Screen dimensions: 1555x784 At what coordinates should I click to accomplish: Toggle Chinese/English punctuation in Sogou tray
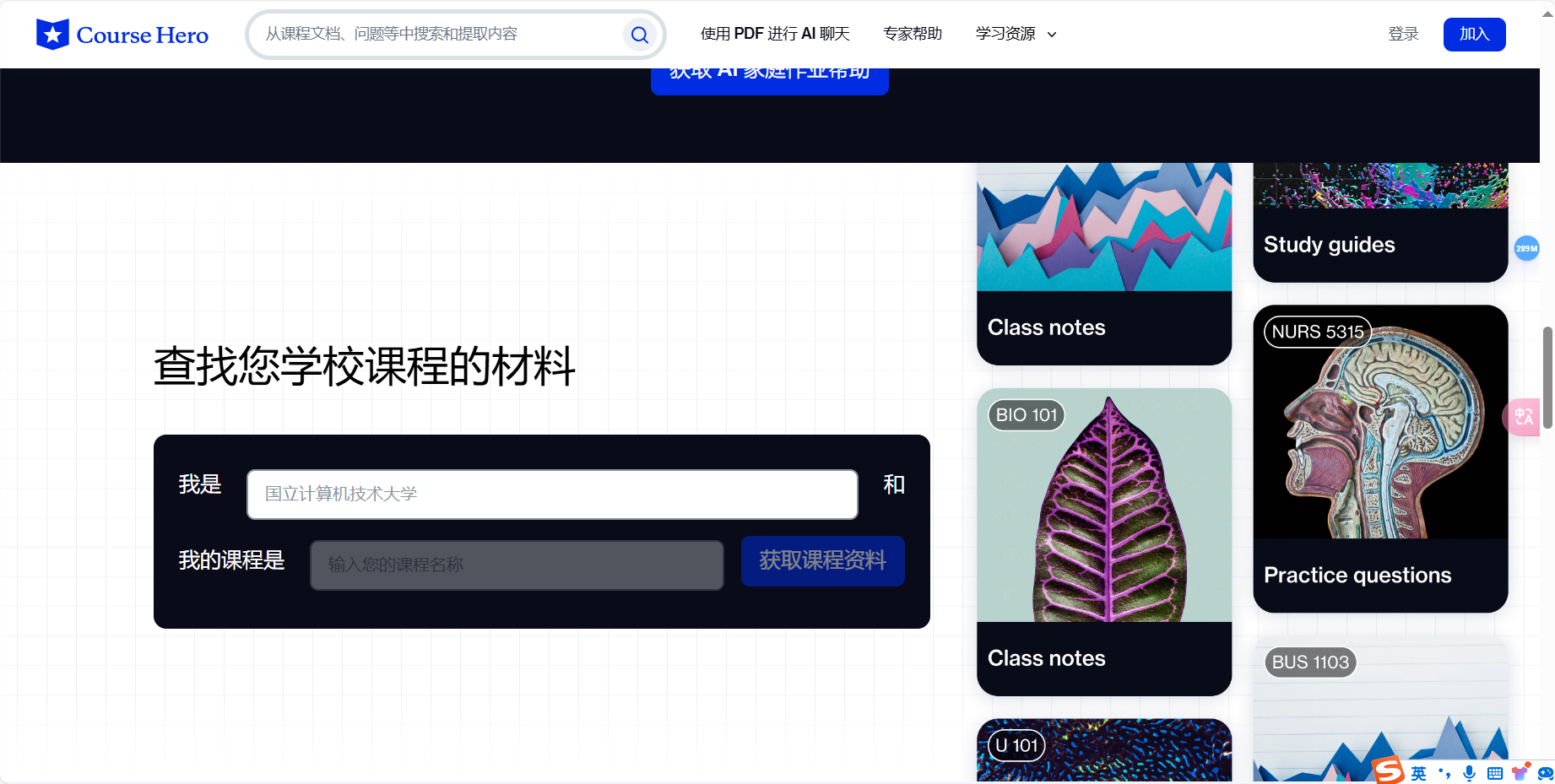[1445, 774]
